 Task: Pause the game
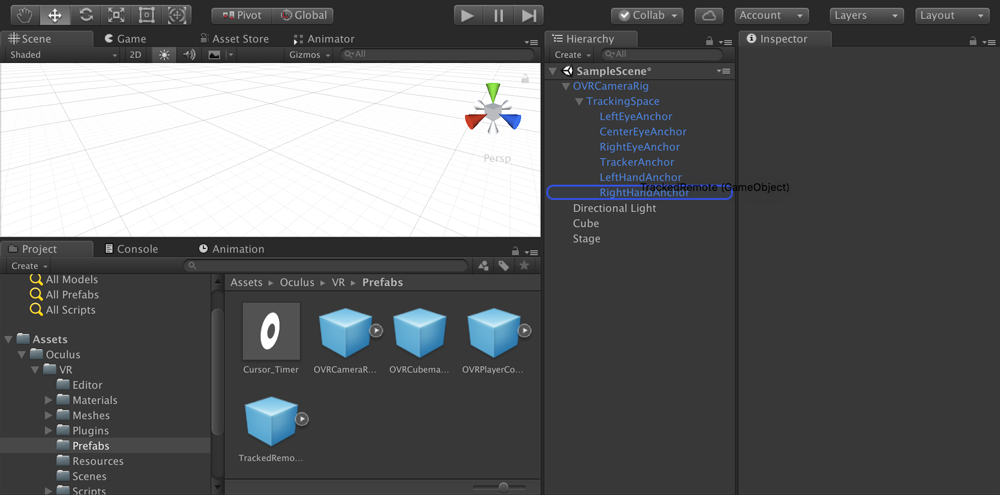click(x=499, y=15)
